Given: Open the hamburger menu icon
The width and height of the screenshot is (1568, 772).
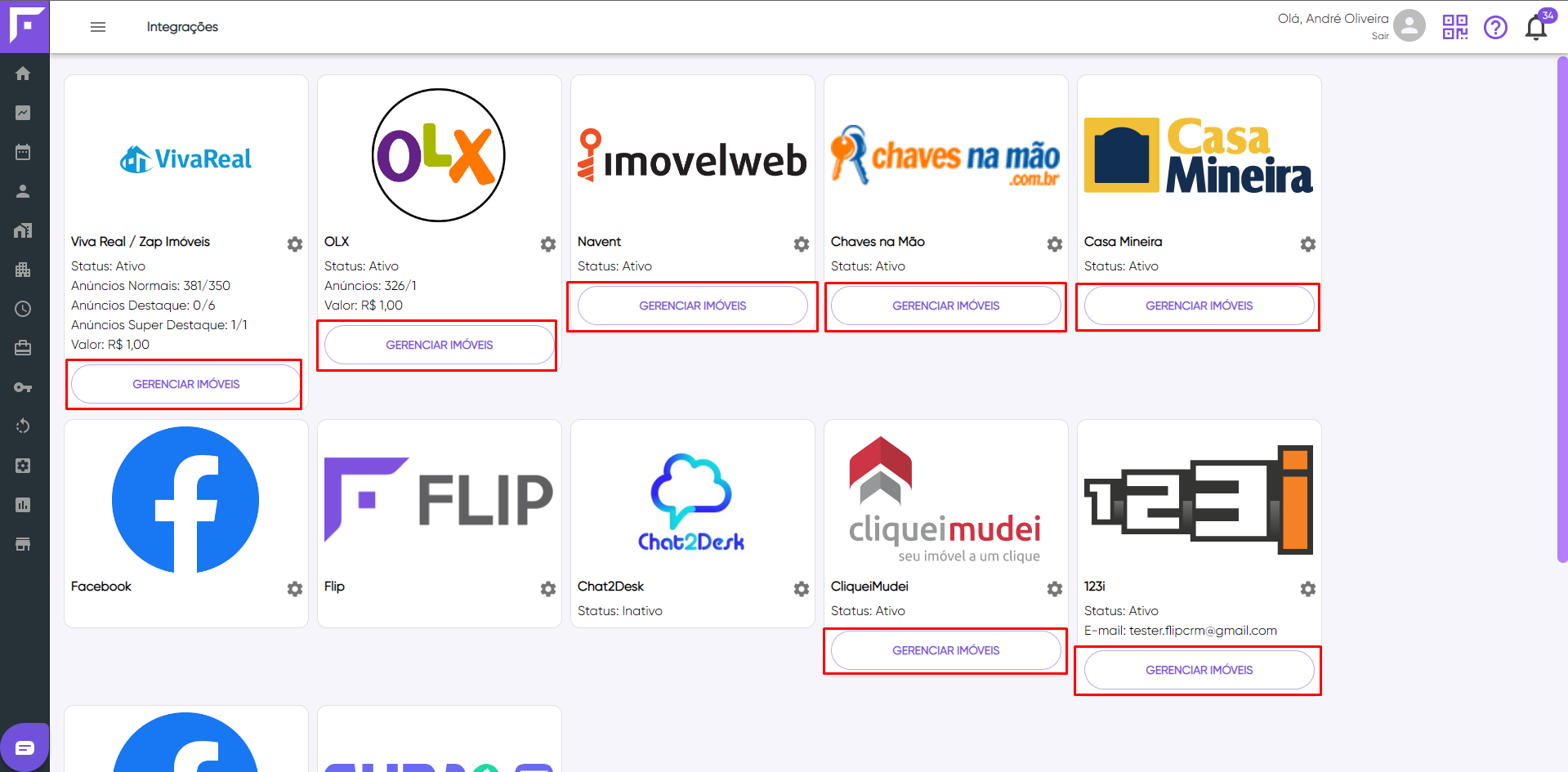Looking at the screenshot, I should 98,27.
